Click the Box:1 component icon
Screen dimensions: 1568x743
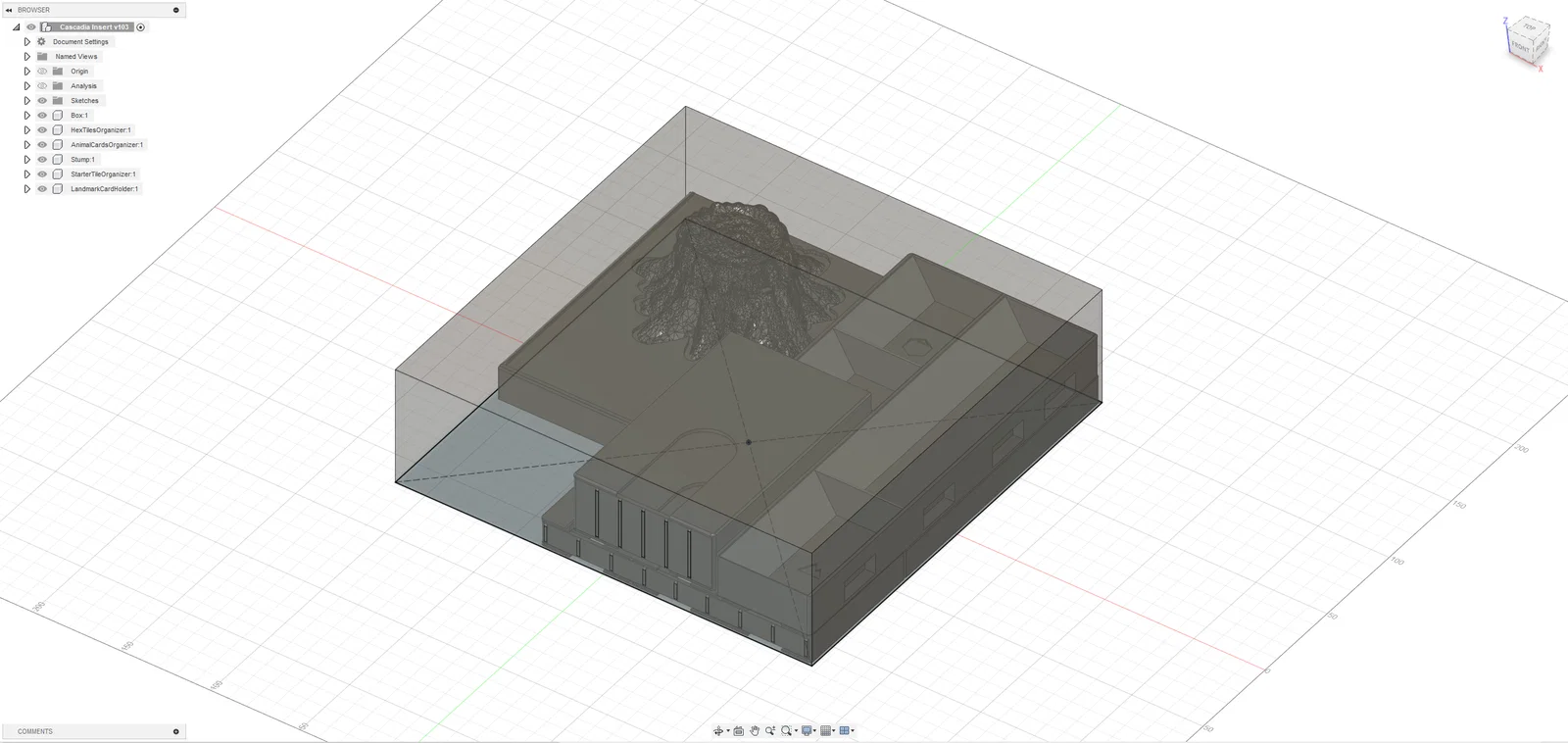point(58,116)
